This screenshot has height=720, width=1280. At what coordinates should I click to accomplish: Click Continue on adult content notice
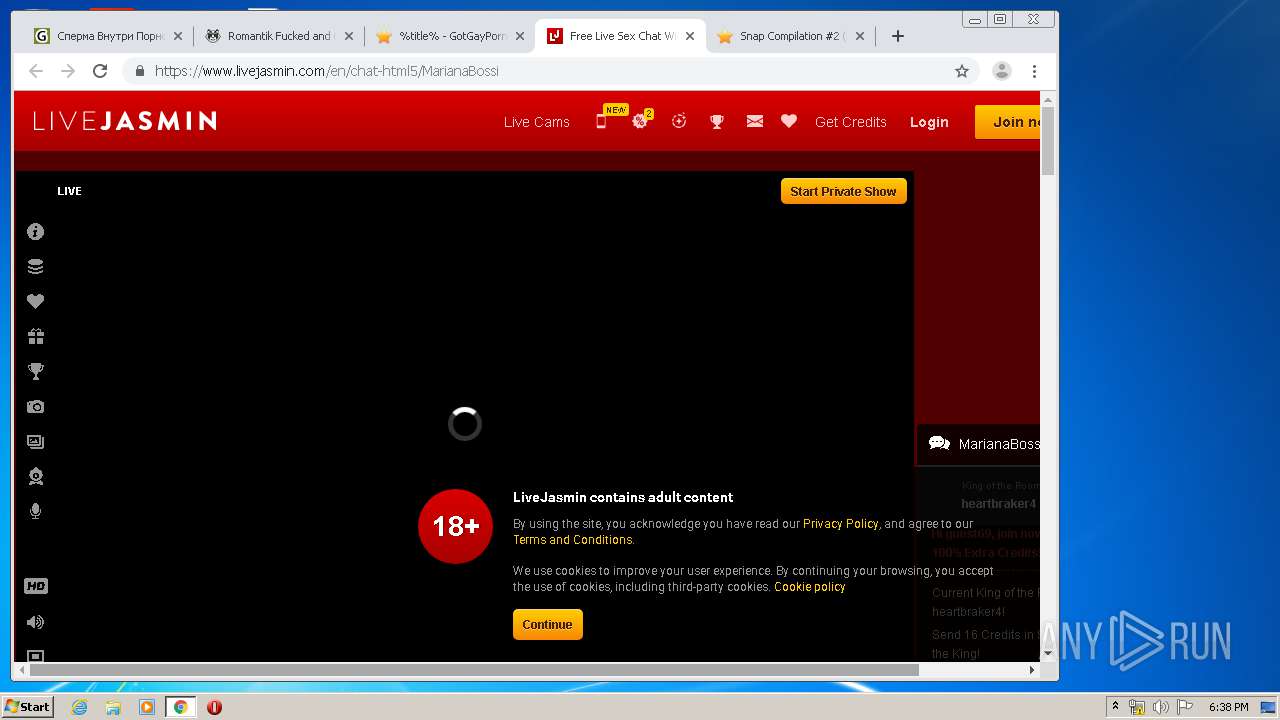(547, 624)
